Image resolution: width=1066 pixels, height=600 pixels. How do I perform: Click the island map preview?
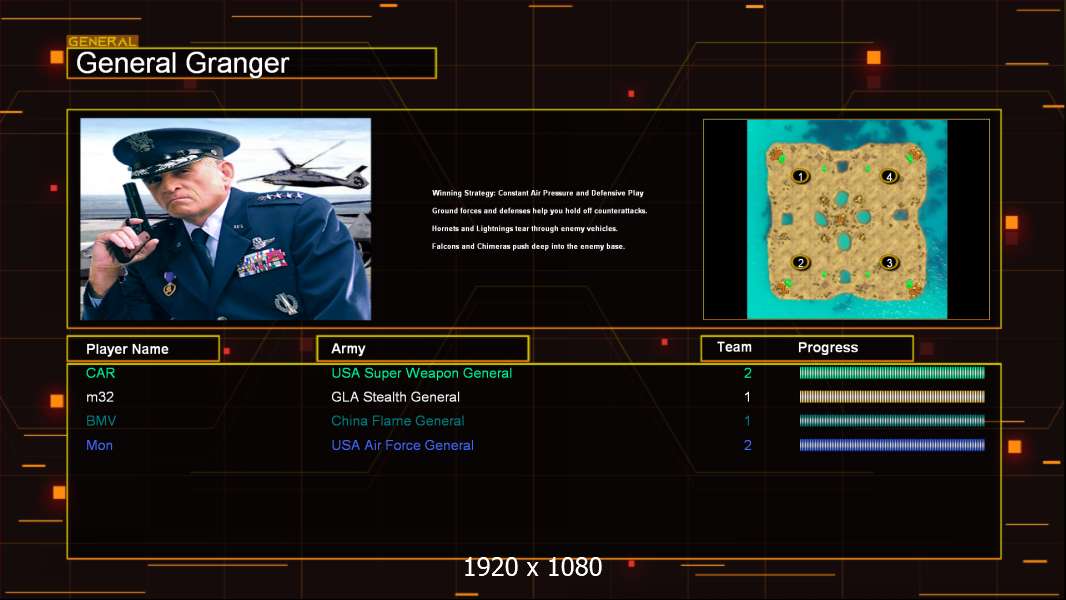(847, 219)
